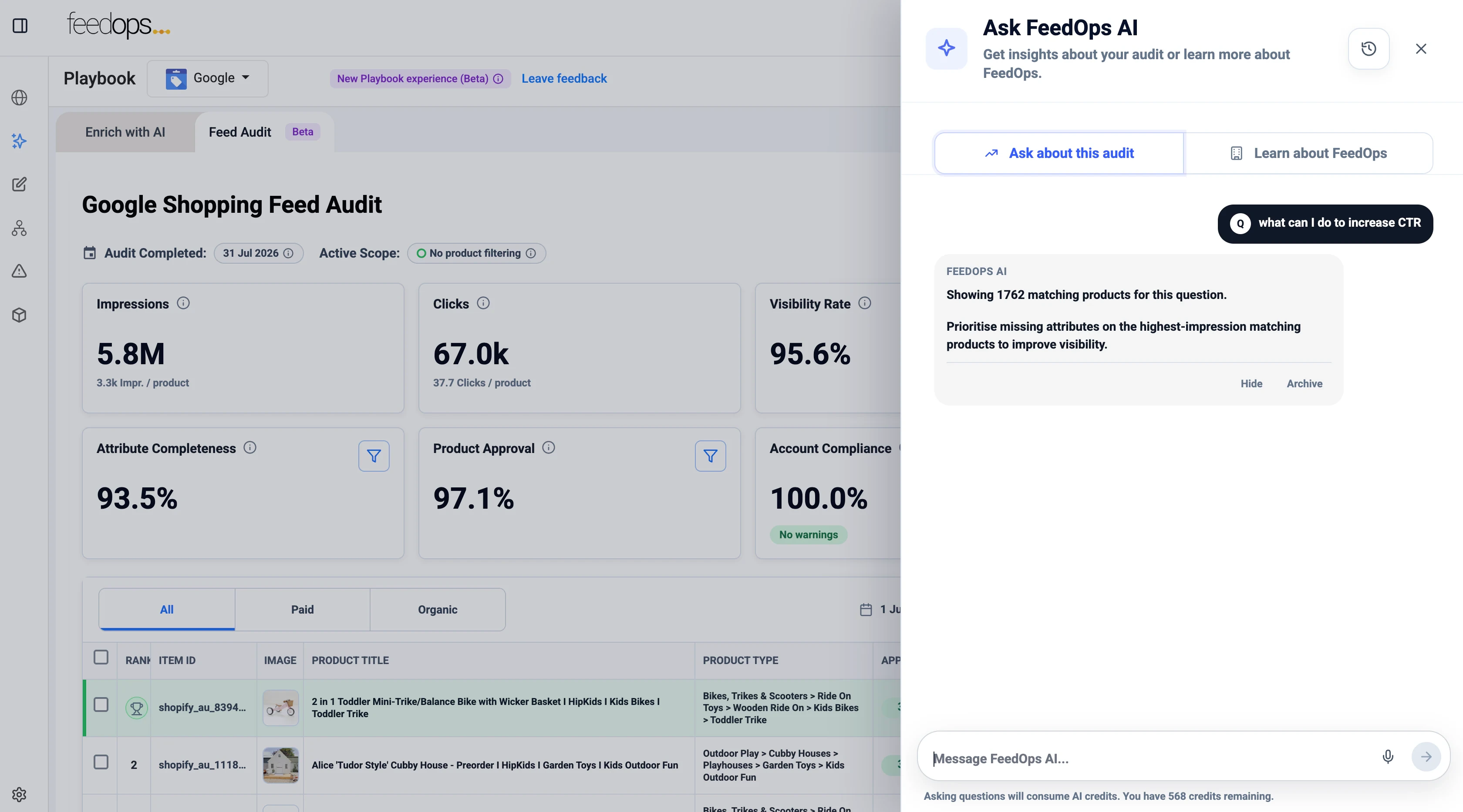
Task: Switch to Ask about this audit tab
Action: point(1059,153)
